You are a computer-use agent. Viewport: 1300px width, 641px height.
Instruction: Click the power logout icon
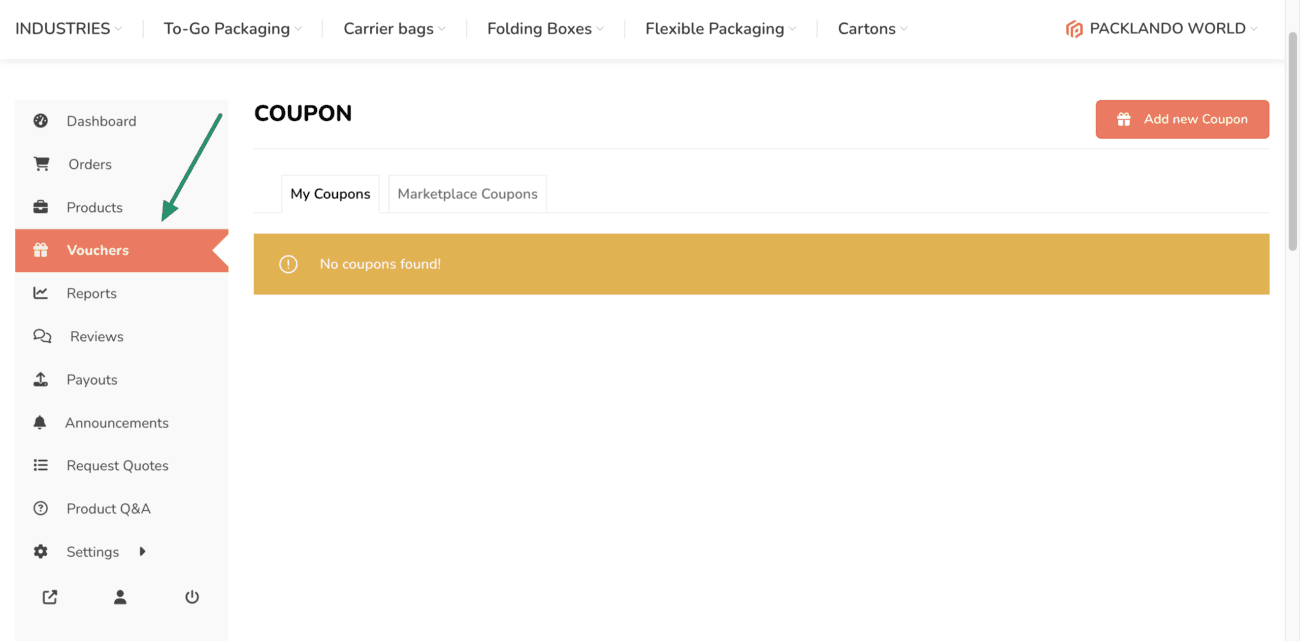click(x=192, y=597)
